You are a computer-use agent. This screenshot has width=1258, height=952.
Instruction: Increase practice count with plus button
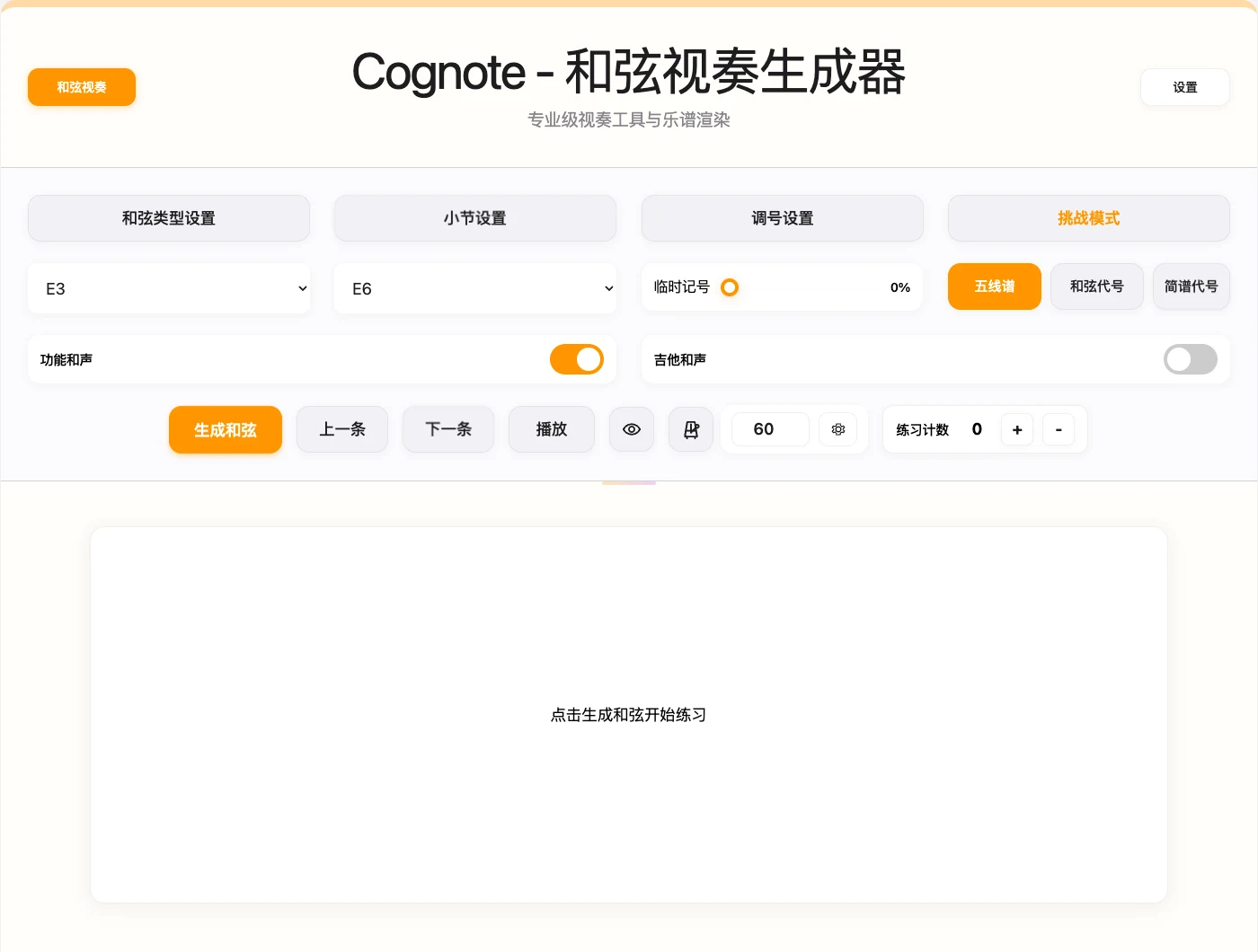pyautogui.click(x=1017, y=429)
